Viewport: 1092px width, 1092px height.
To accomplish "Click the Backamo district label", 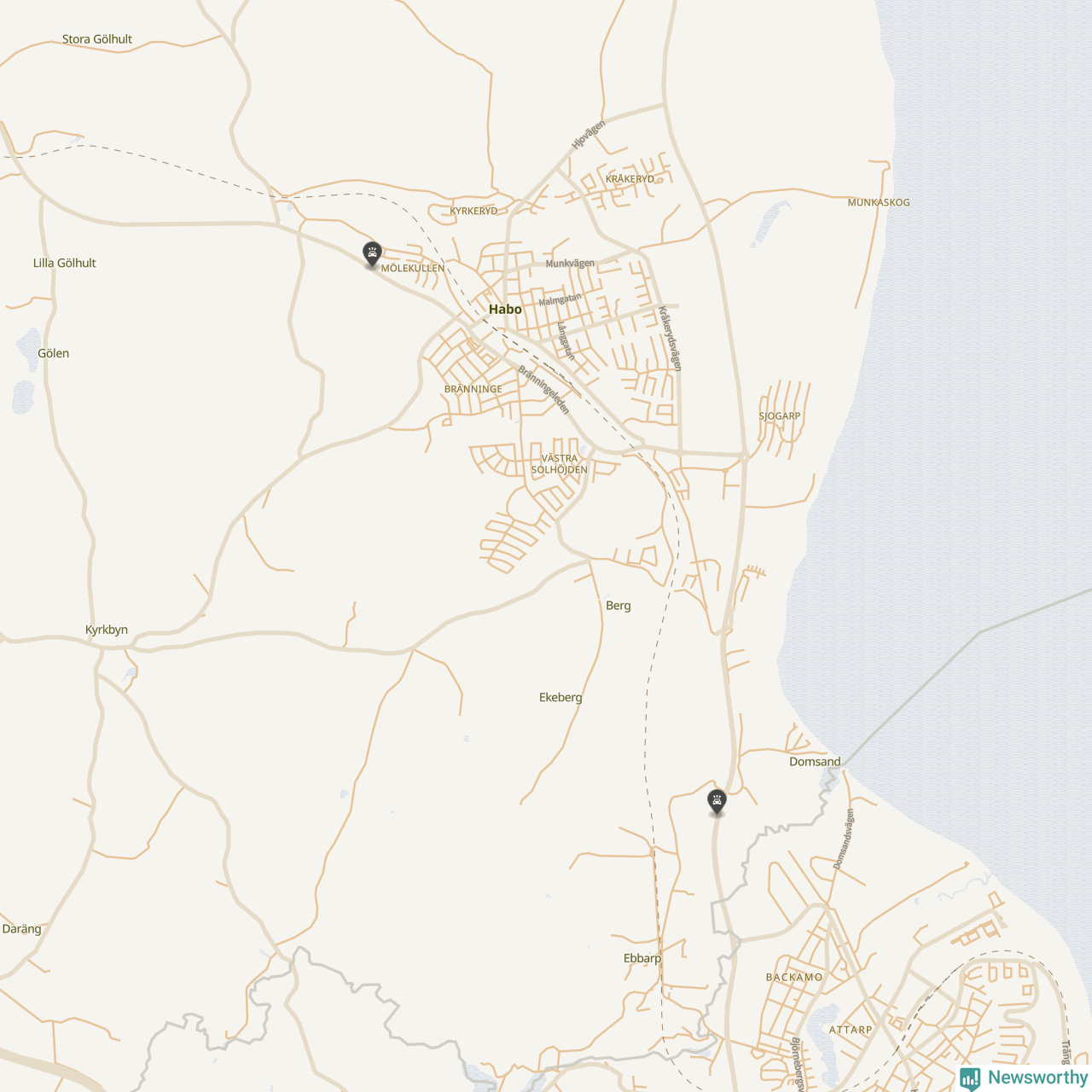I will pos(794,978).
